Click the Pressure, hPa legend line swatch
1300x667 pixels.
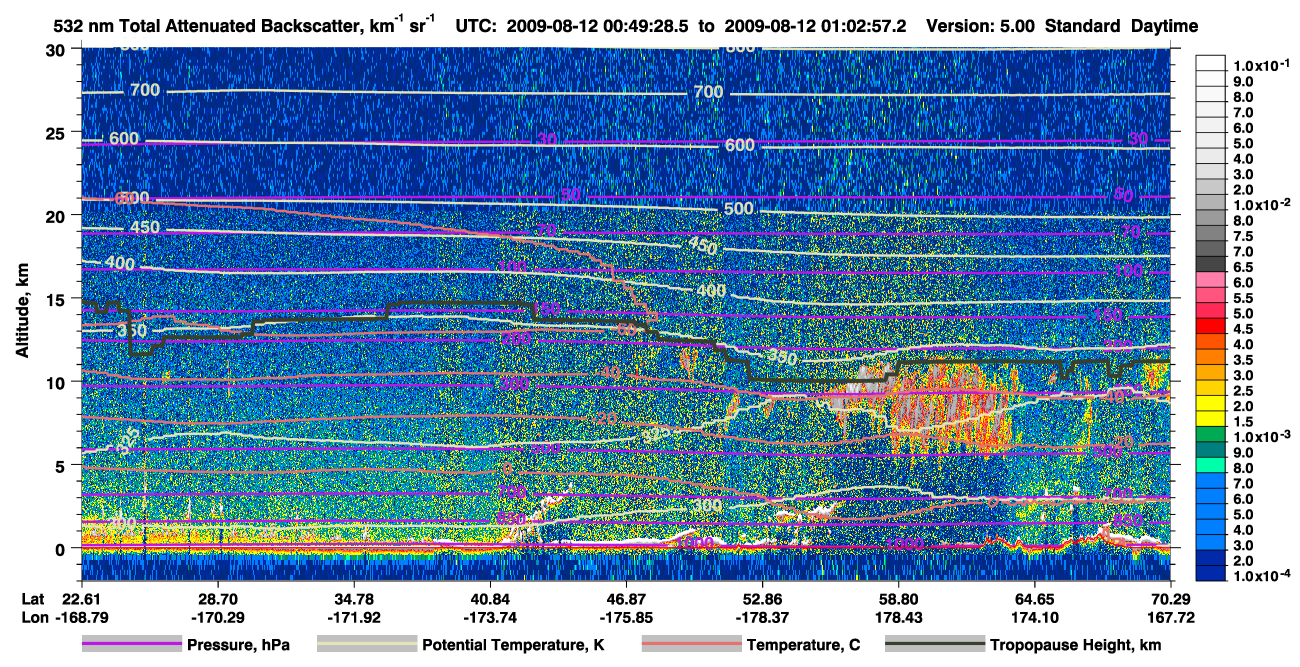131,645
